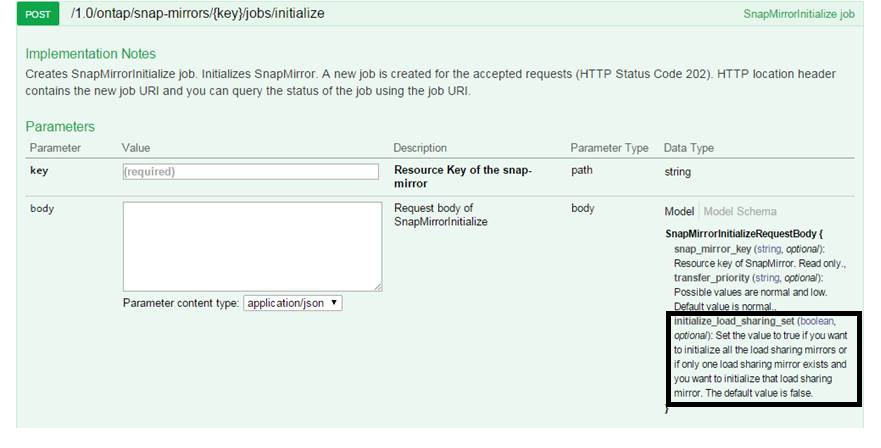881x448 pixels.
Task: Click the transfer_priority property name
Action: [712, 277]
